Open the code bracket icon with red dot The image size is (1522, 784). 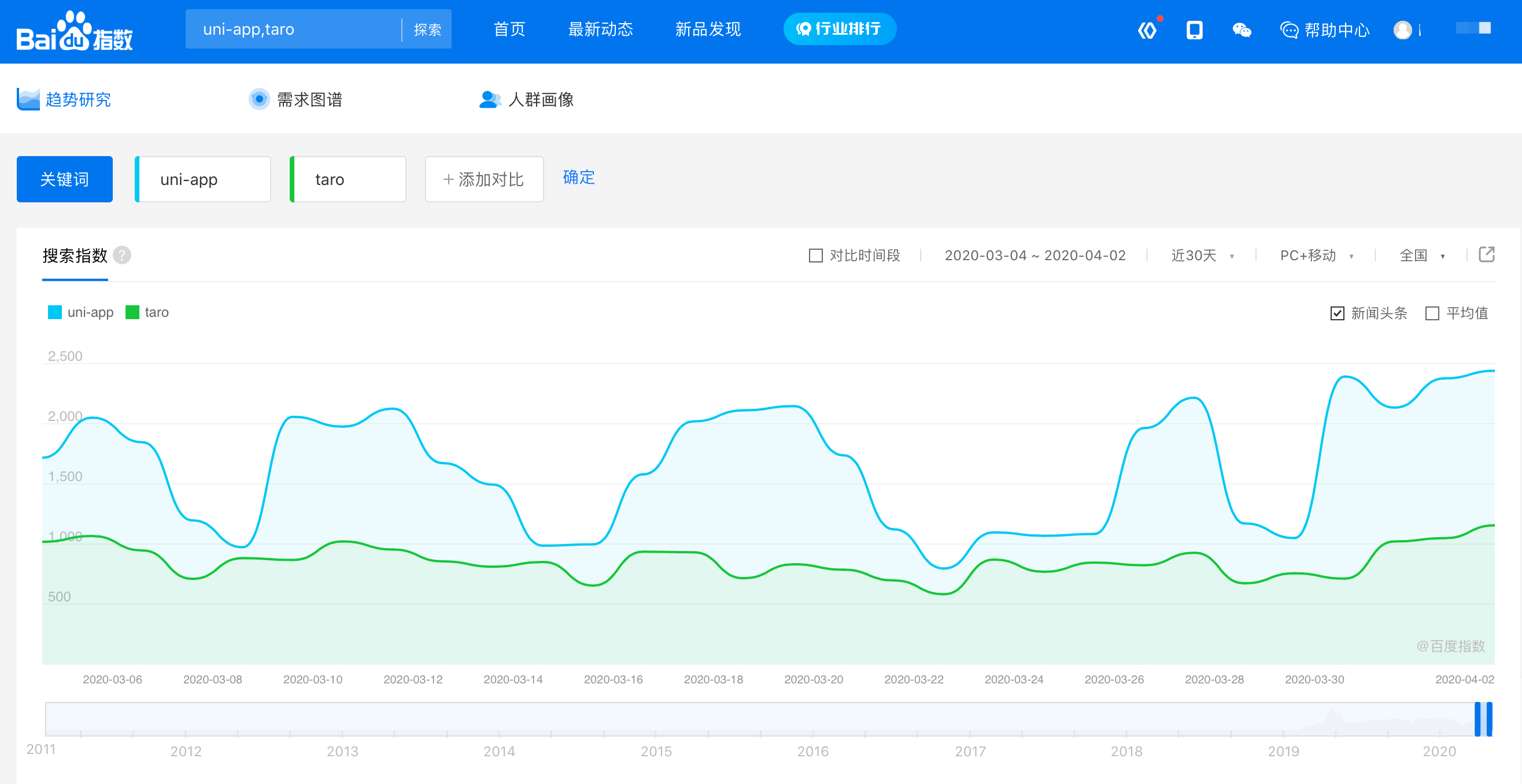(1147, 29)
